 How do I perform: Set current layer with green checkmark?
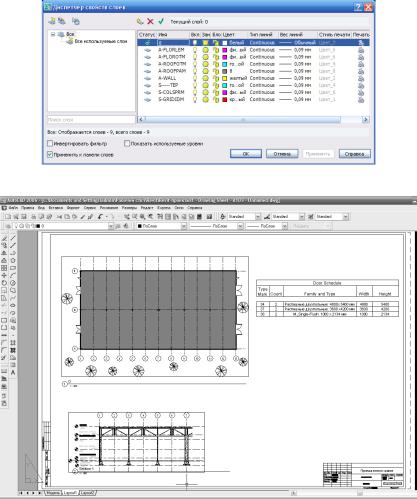pos(161,22)
